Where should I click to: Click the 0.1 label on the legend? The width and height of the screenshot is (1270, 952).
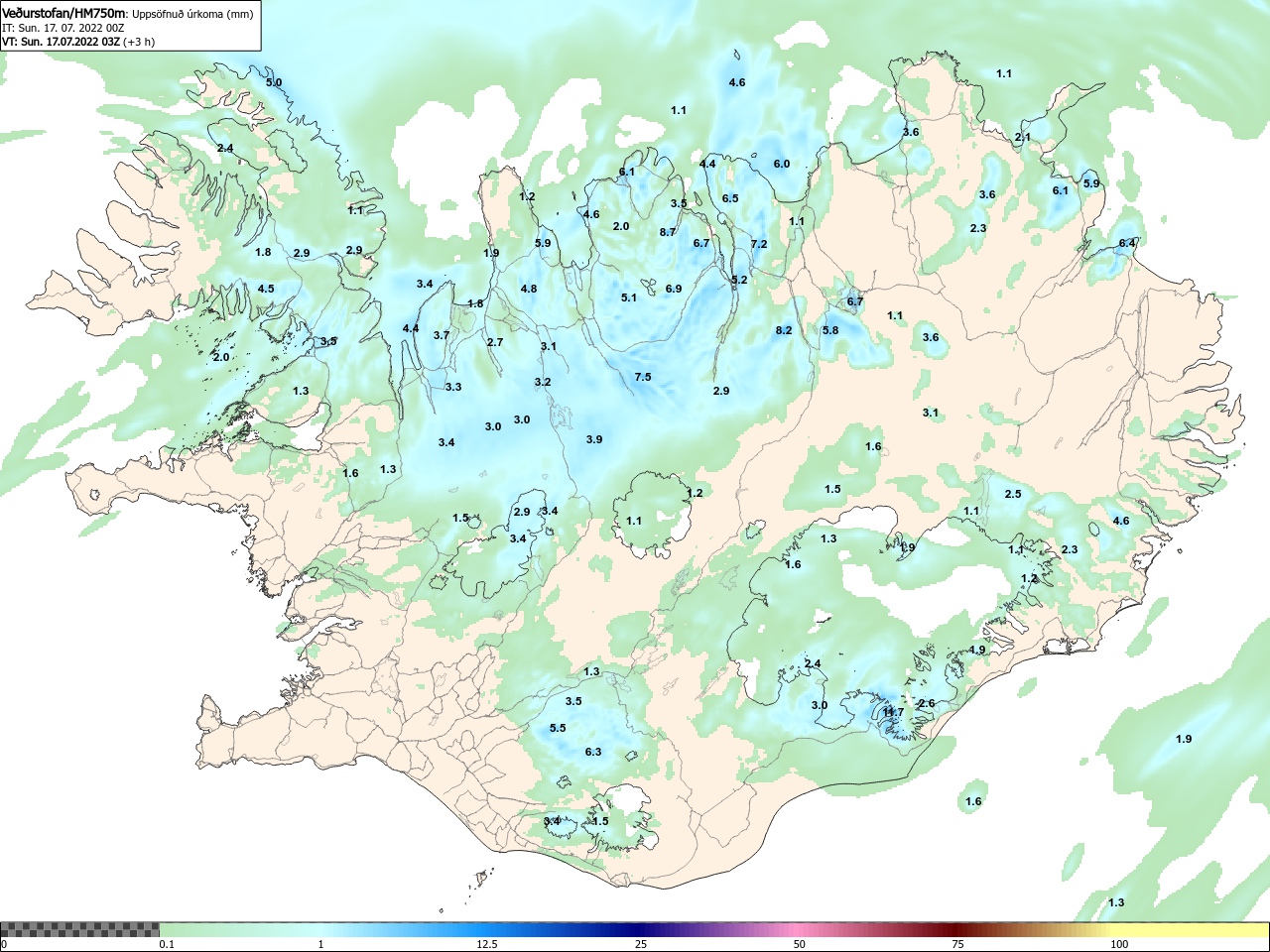167,945
